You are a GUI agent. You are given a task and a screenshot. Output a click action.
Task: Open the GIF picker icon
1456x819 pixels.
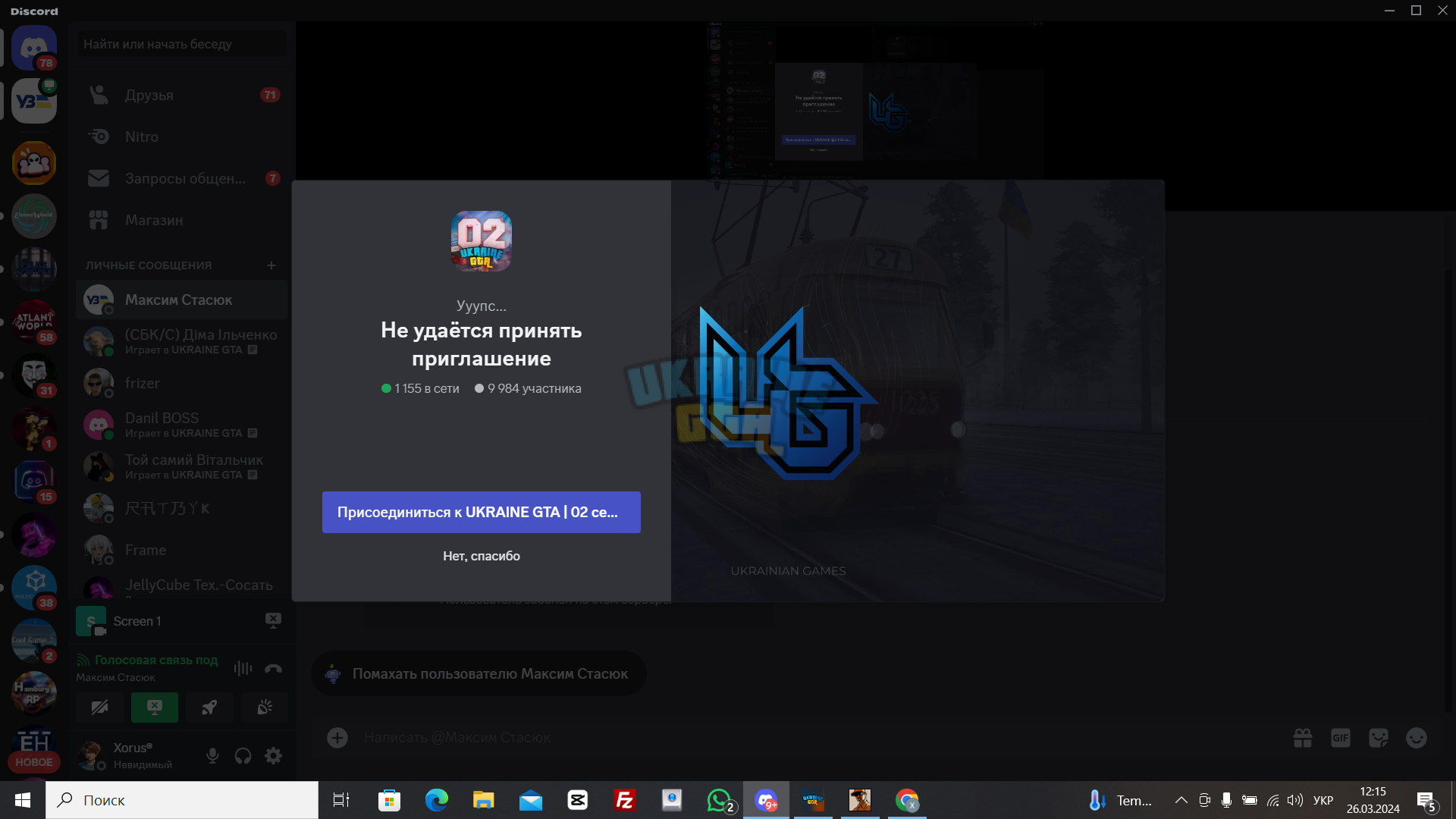[1341, 738]
